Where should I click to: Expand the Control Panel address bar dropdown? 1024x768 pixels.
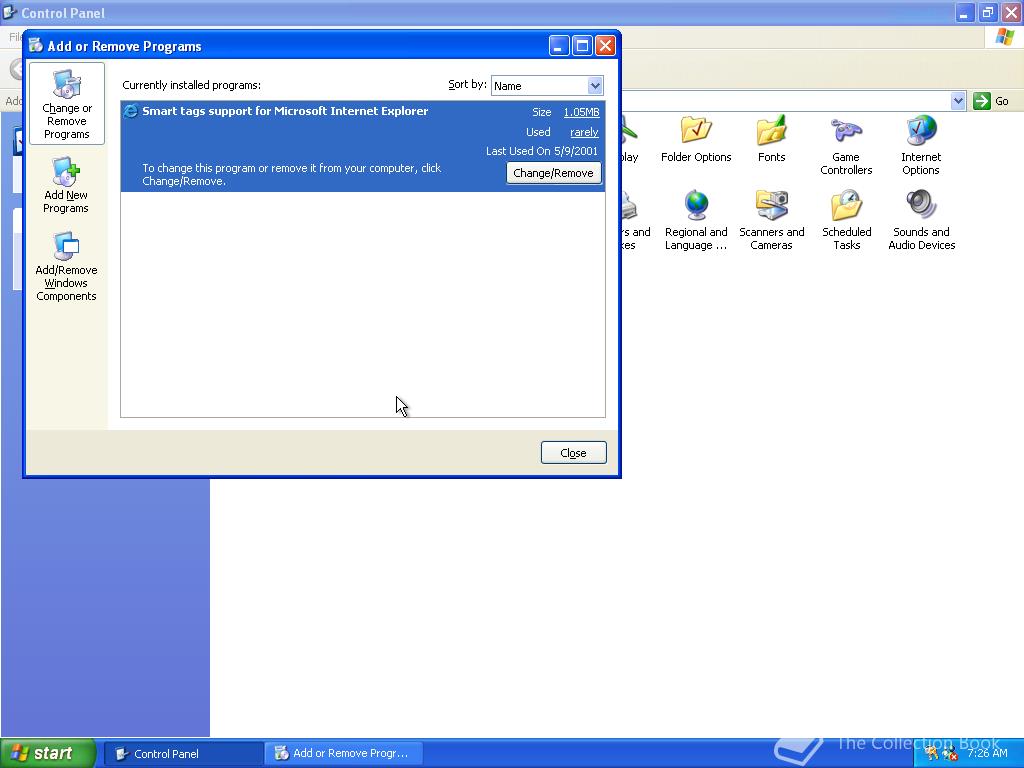tap(958, 101)
